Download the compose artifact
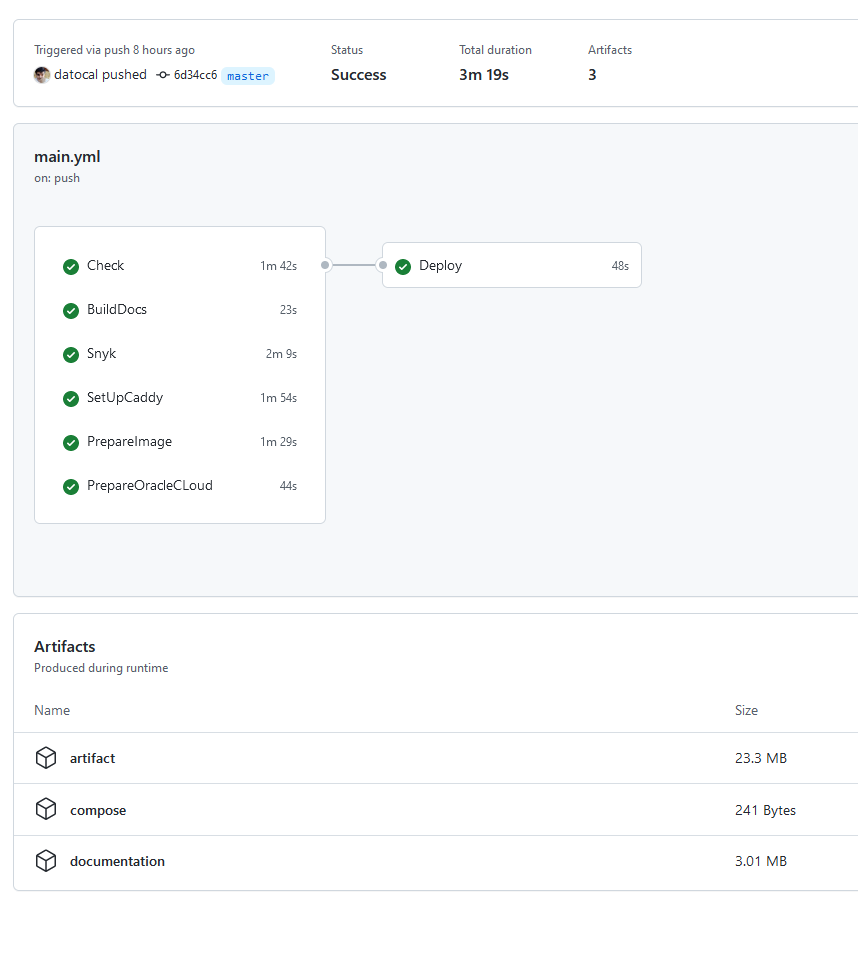The image size is (858, 959). coord(98,810)
